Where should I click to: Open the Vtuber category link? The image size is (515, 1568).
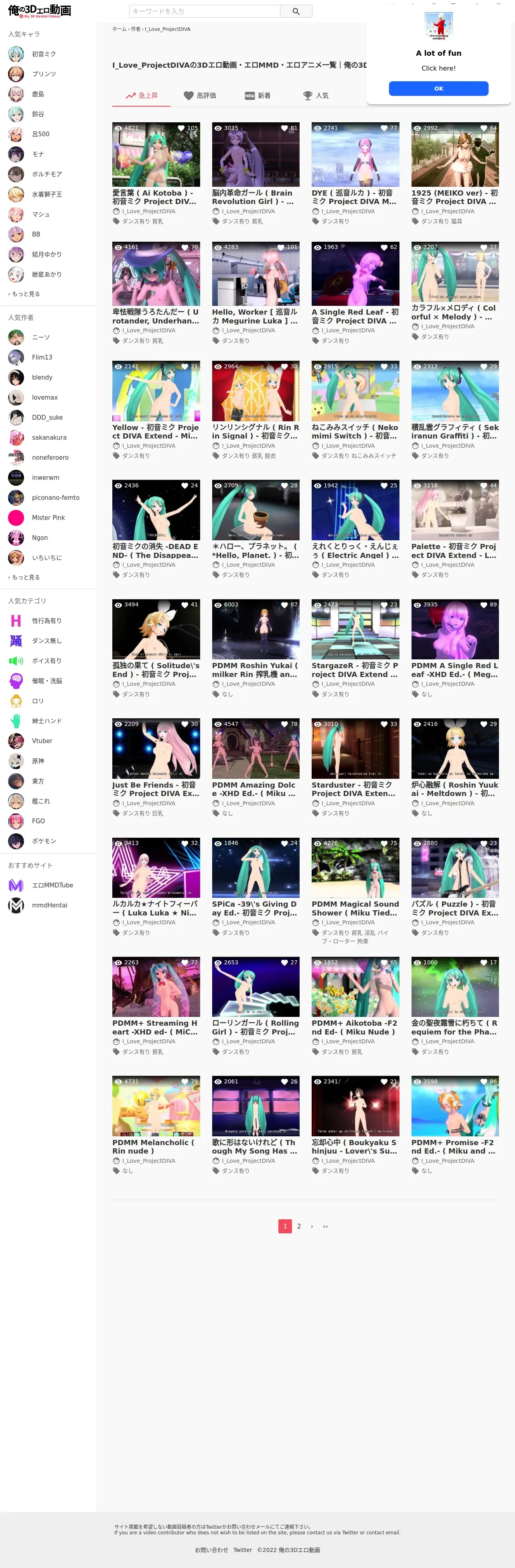point(43,742)
